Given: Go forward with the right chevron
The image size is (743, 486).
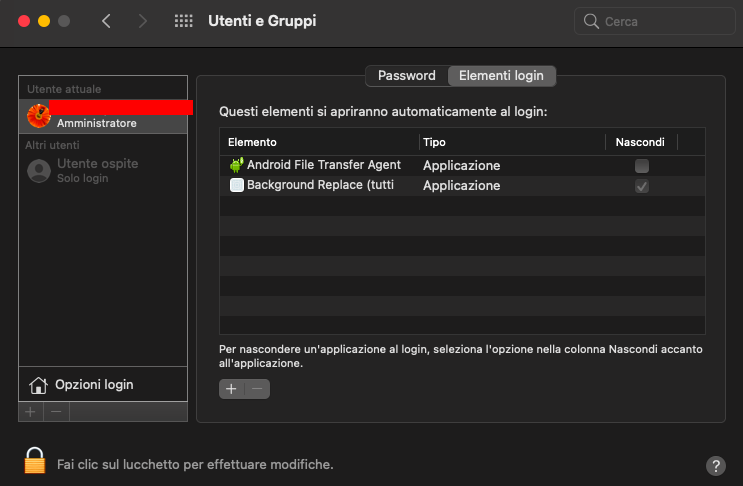Looking at the screenshot, I should [142, 21].
